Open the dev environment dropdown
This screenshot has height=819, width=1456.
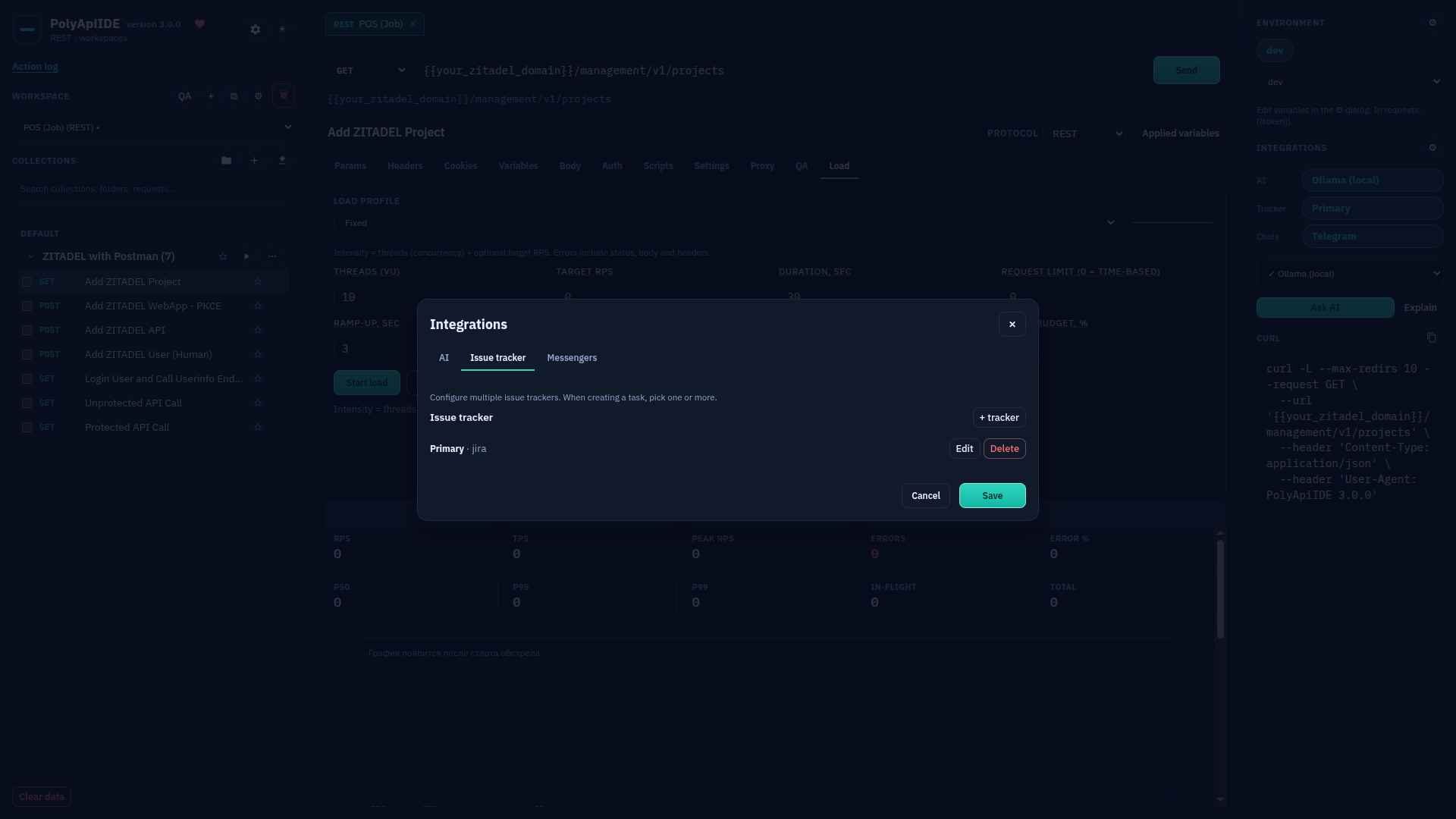pyautogui.click(x=1350, y=82)
